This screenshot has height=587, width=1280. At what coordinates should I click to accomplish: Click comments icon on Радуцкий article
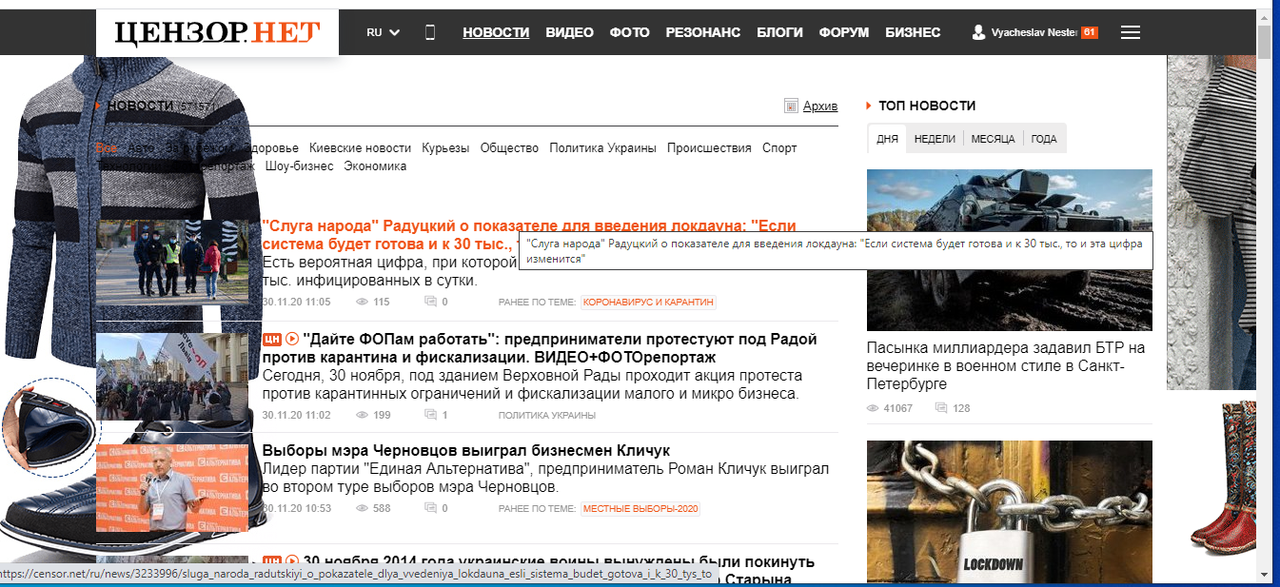pos(431,302)
